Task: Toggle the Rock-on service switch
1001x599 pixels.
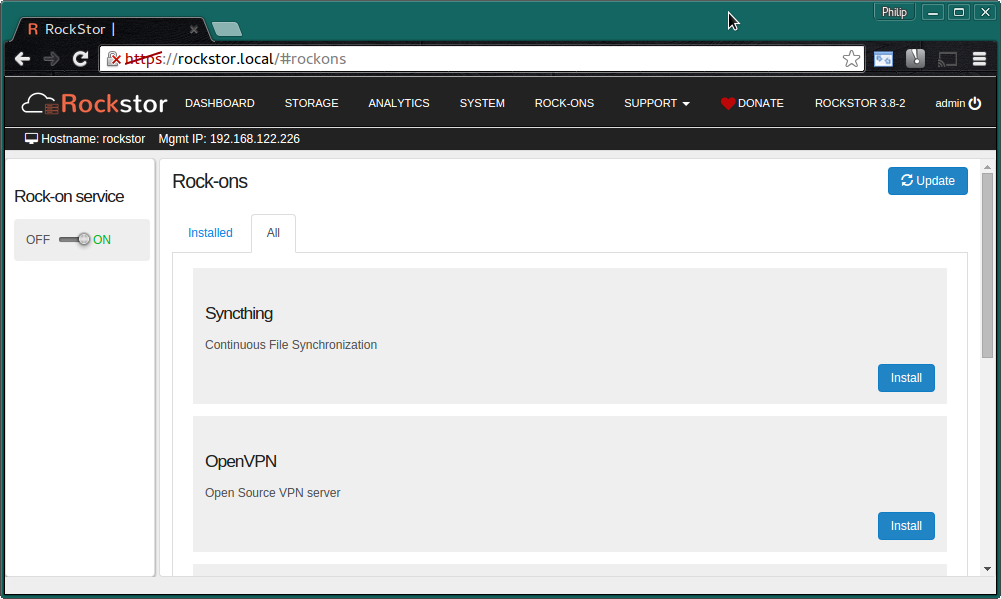Action: coord(75,239)
